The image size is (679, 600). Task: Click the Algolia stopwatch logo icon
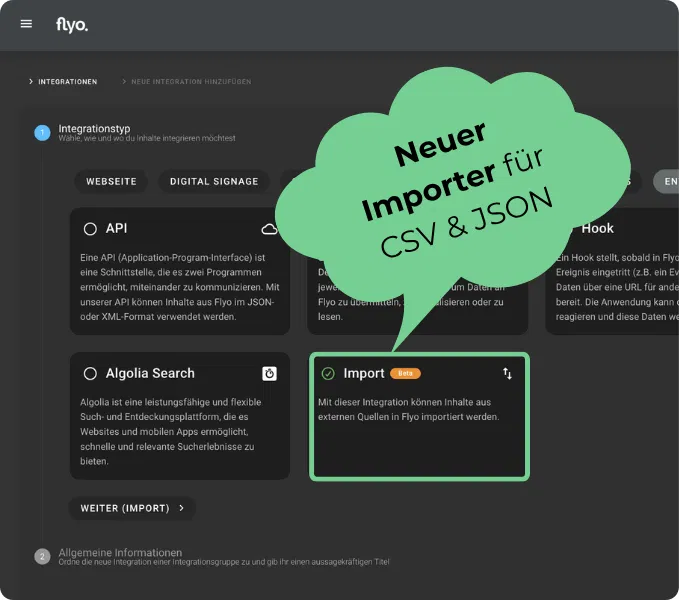pyautogui.click(x=269, y=374)
